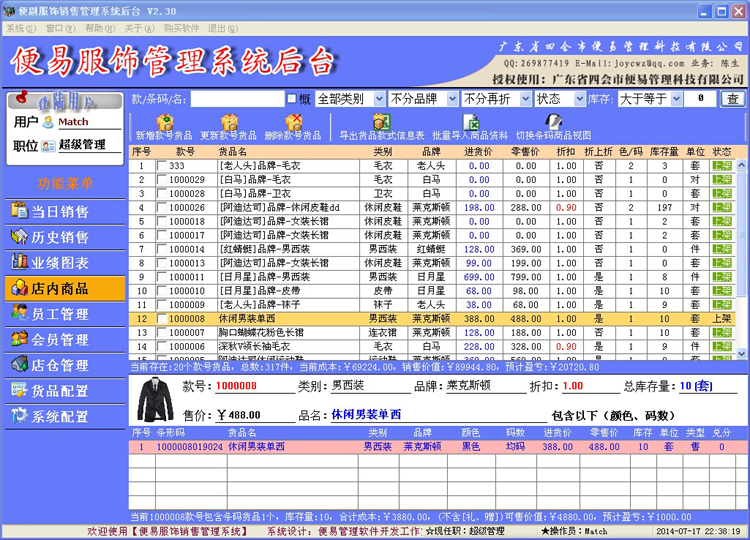Go to 员工管理 staff management
The width and height of the screenshot is (750, 540).
[65, 314]
